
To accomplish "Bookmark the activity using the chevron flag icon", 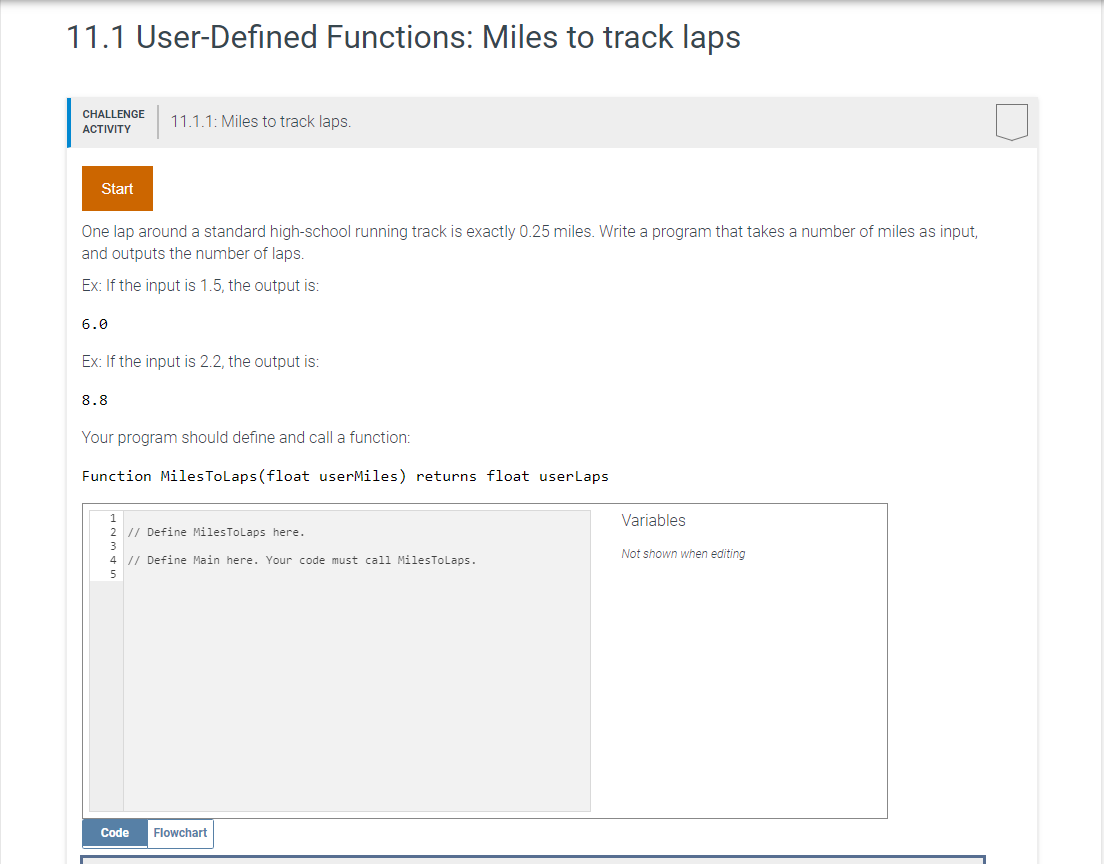I will (1011, 120).
